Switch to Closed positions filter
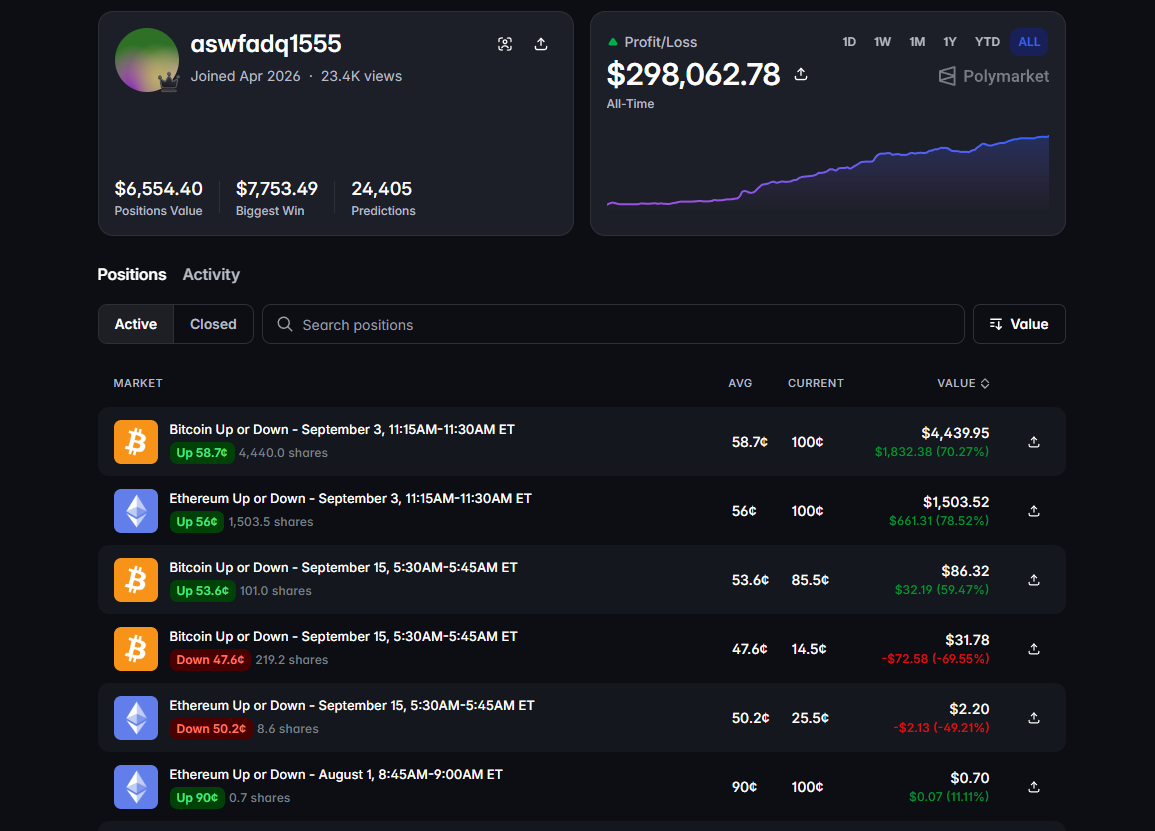Viewport: 1155px width, 831px height. [213, 324]
